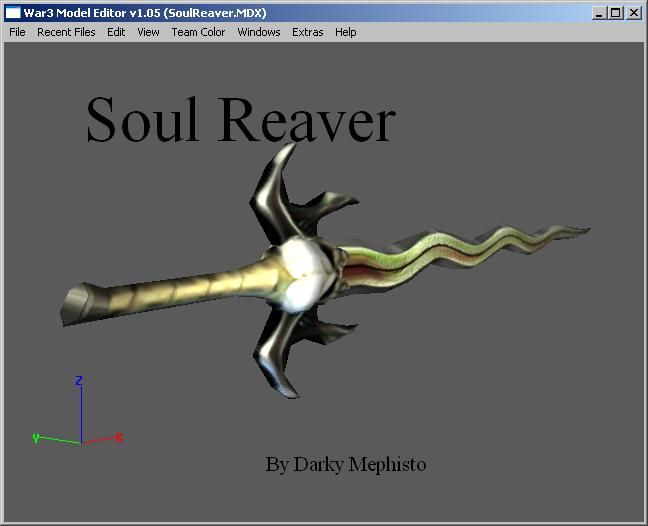
Task: Open the File menu
Action: click(x=17, y=32)
